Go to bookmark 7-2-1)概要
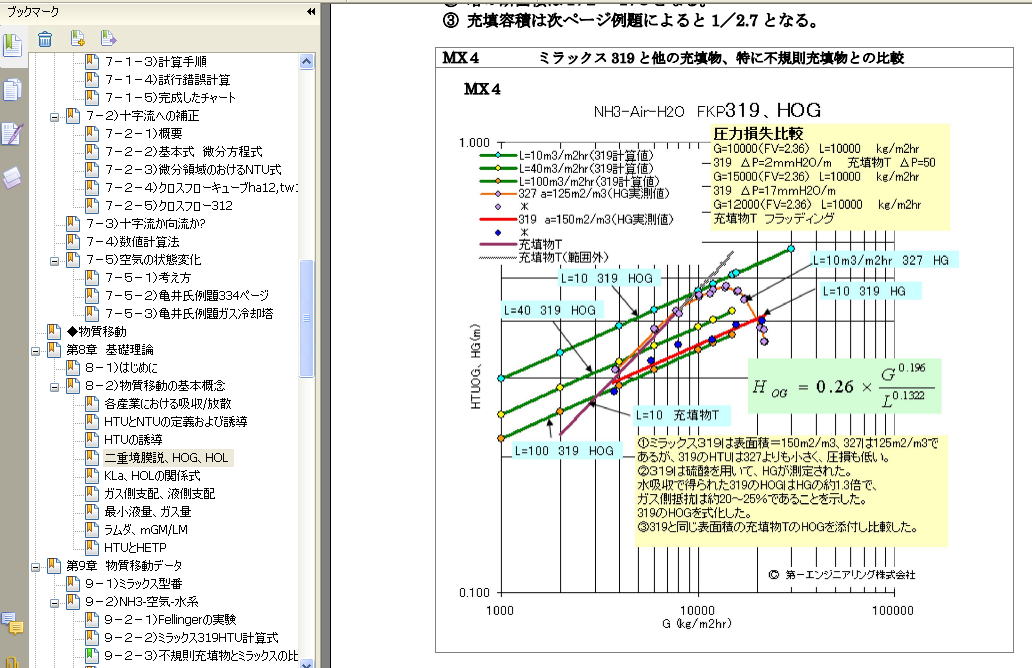Viewport: 1032px width, 668px height. coord(143,134)
